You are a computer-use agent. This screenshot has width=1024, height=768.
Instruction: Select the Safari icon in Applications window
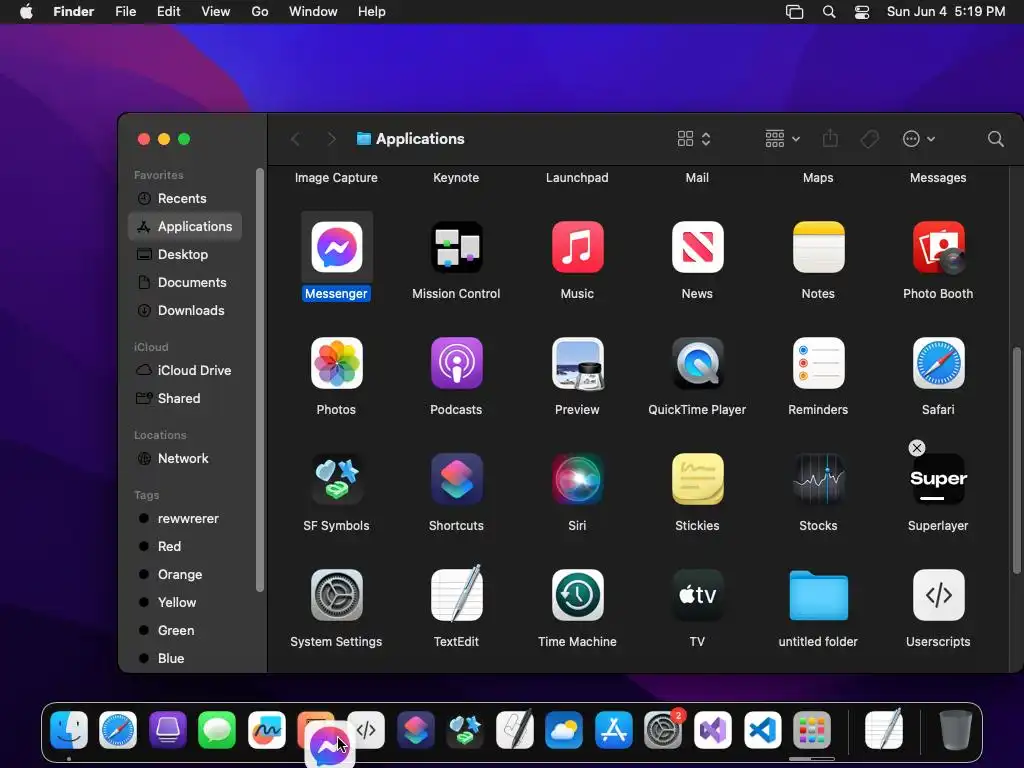938,363
